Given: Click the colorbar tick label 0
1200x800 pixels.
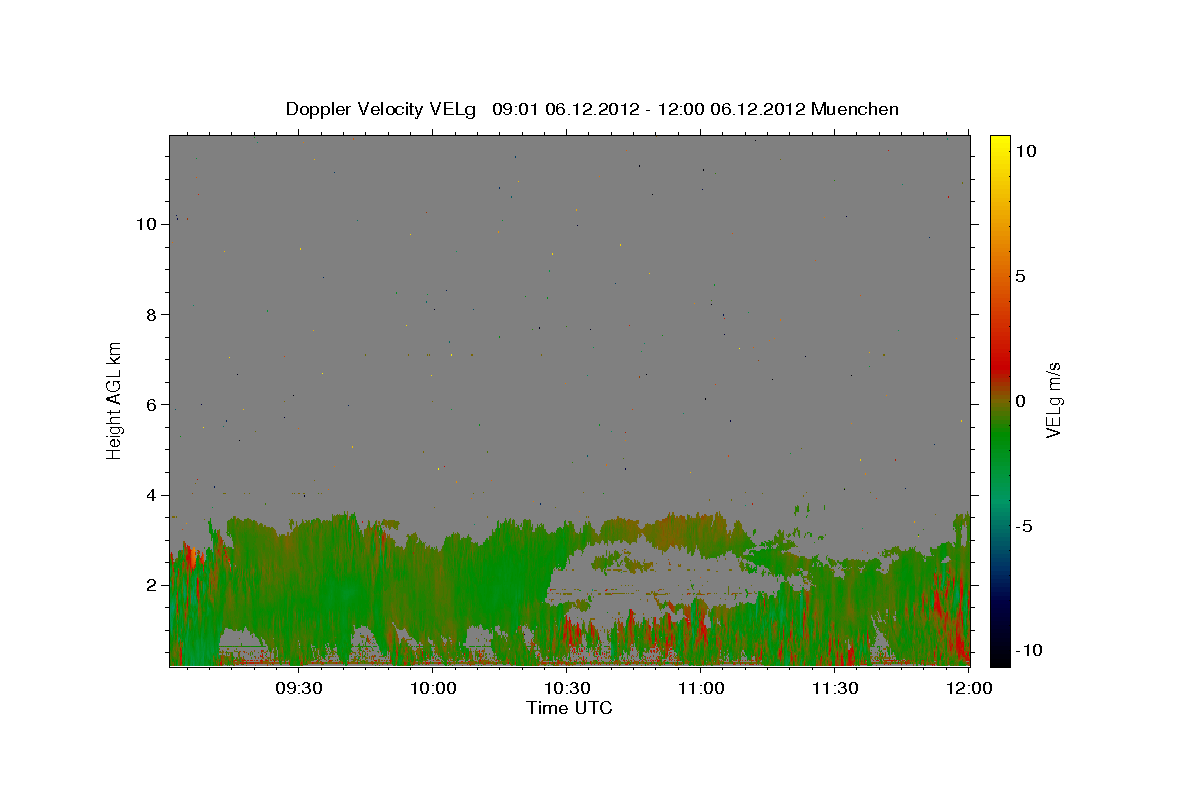Looking at the screenshot, I should pyautogui.click(x=1020, y=401).
